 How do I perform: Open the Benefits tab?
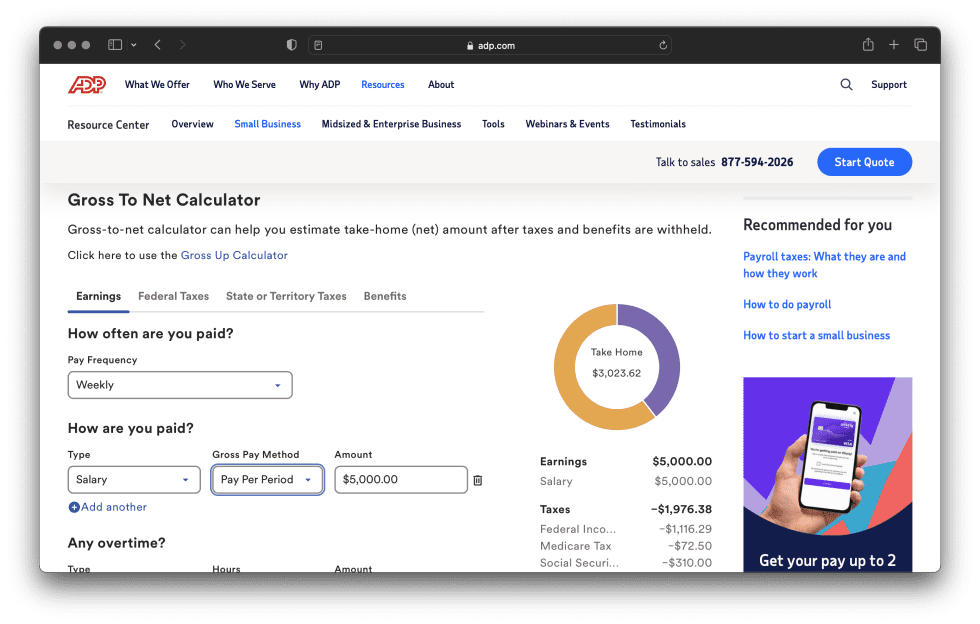pyautogui.click(x=385, y=296)
